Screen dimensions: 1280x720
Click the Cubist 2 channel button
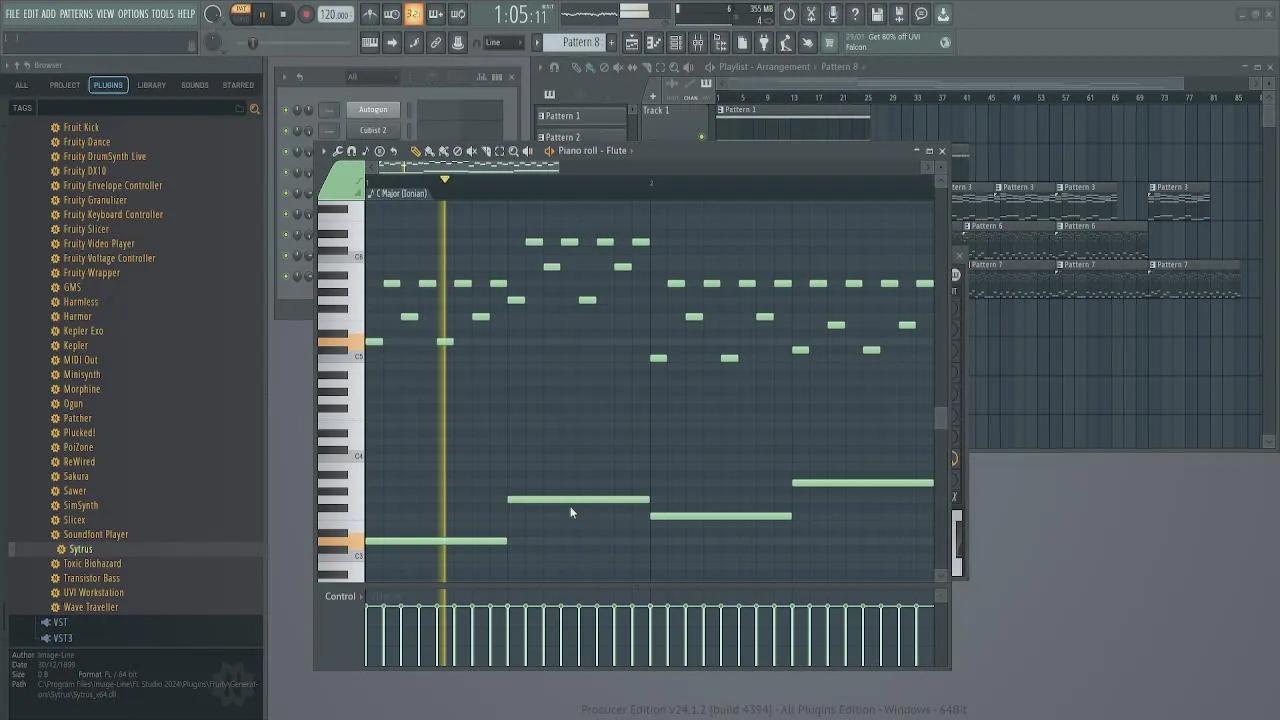point(373,130)
